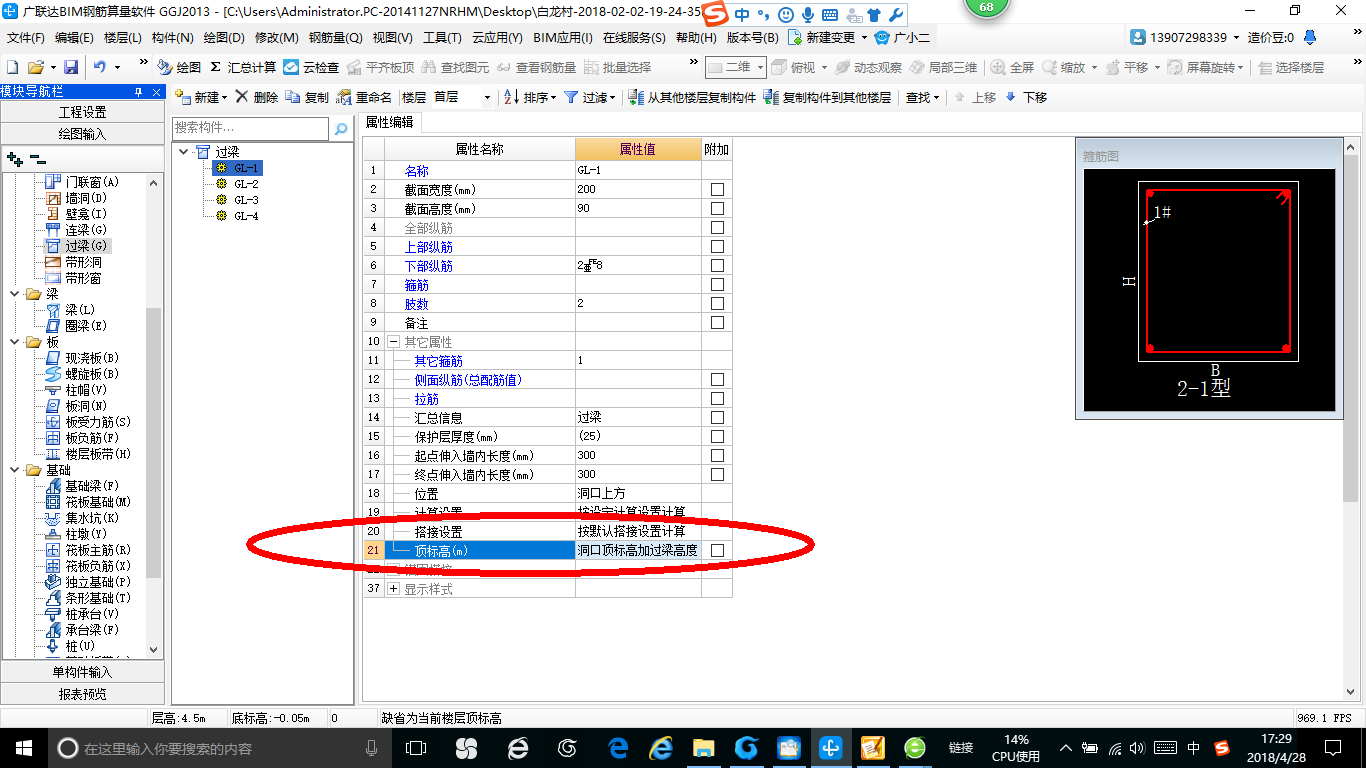This screenshot has height=768, width=1366.
Task: Click the Undo arrow icon
Action: [x=100, y=67]
